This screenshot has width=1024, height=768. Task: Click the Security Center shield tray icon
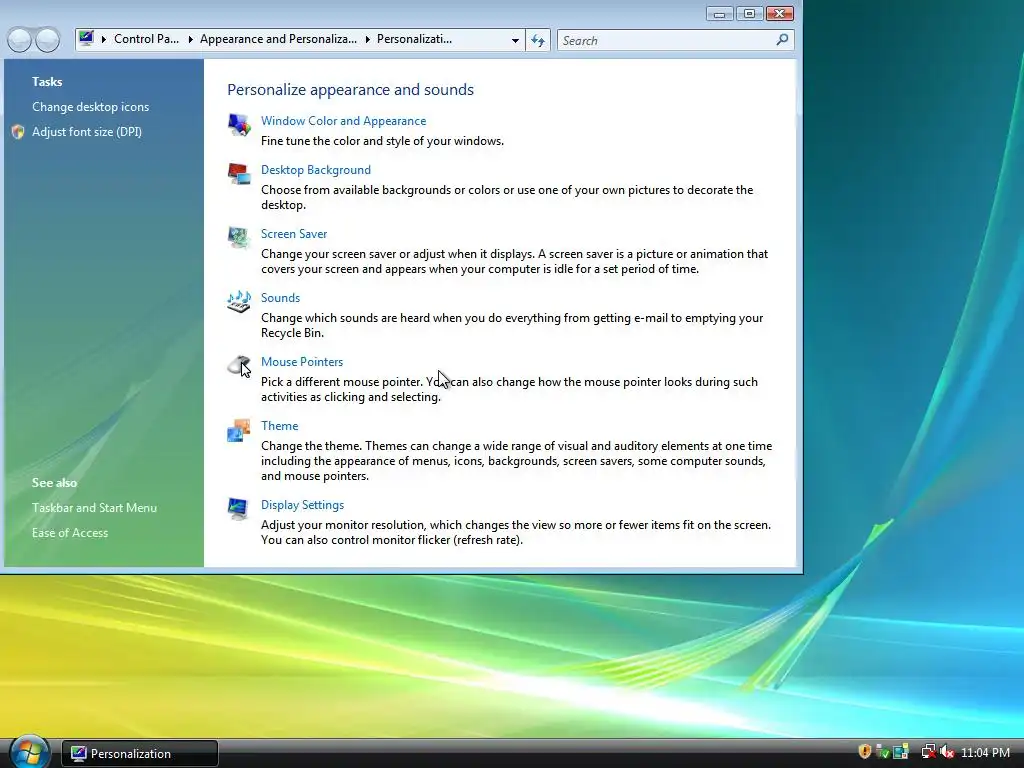pyautogui.click(x=865, y=752)
